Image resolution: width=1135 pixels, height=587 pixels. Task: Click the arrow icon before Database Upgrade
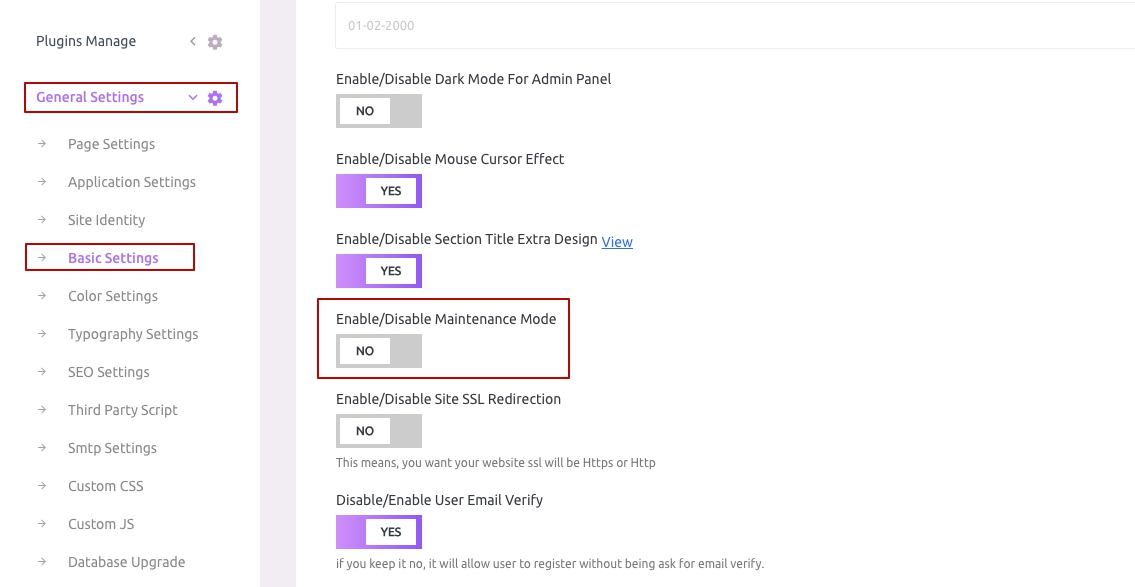click(42, 561)
